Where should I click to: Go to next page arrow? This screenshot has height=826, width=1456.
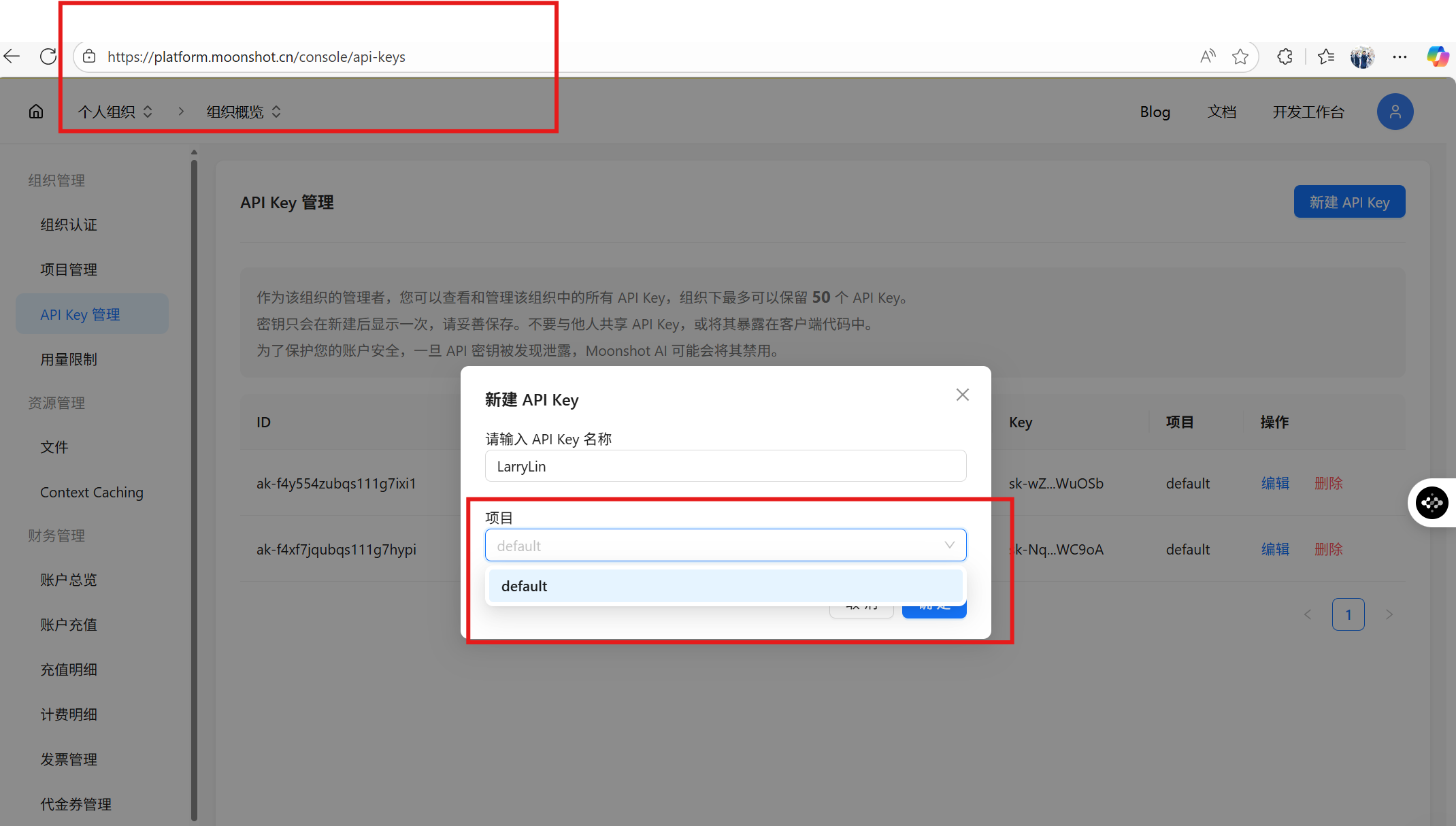[x=1389, y=614]
